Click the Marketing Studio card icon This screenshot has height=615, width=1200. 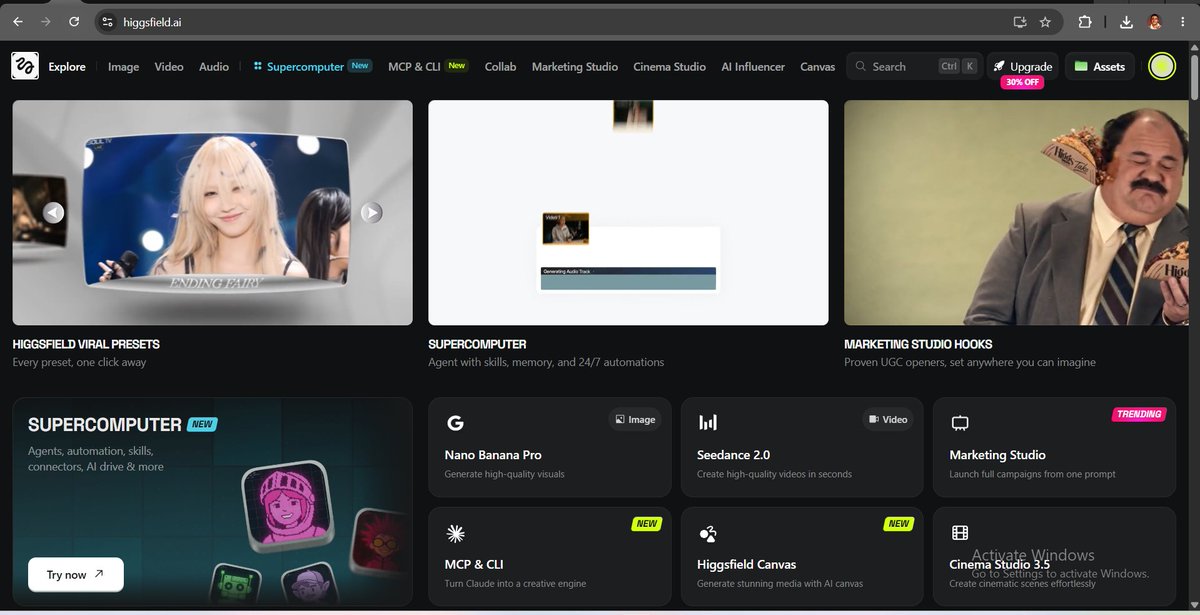960,423
